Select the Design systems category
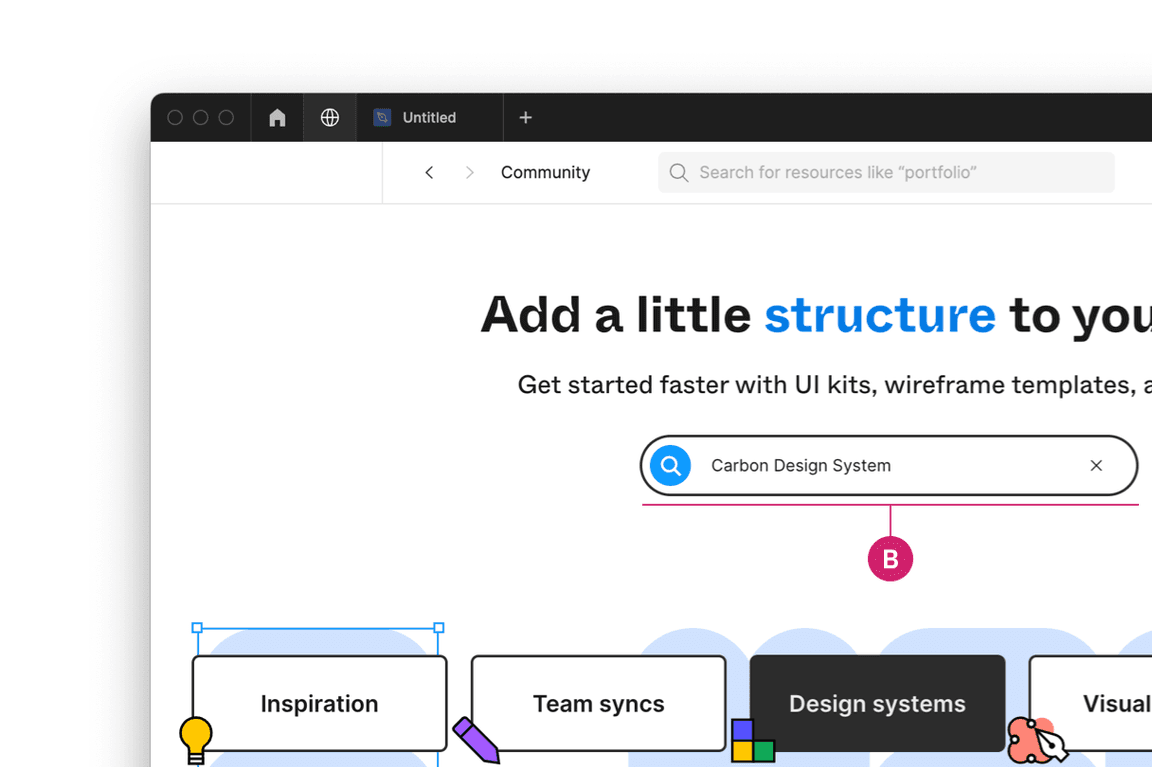This screenshot has height=767, width=1152. coord(877,703)
